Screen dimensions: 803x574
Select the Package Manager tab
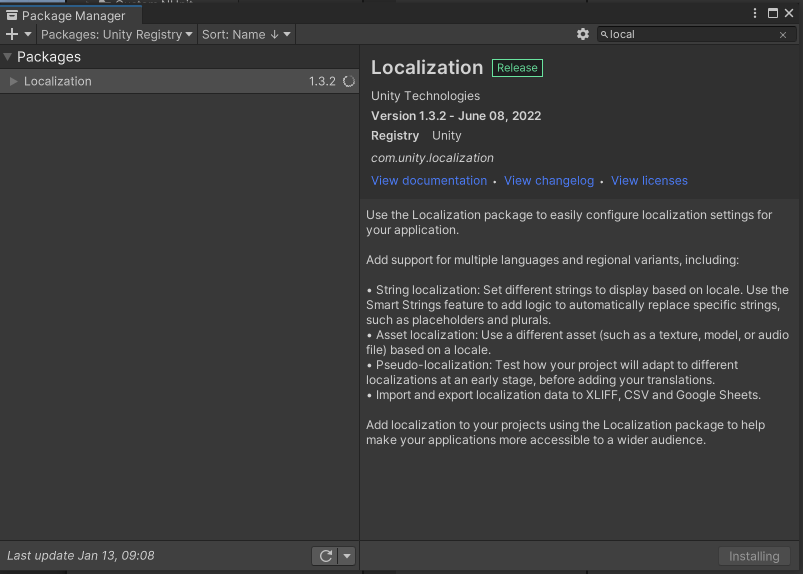tap(71, 15)
